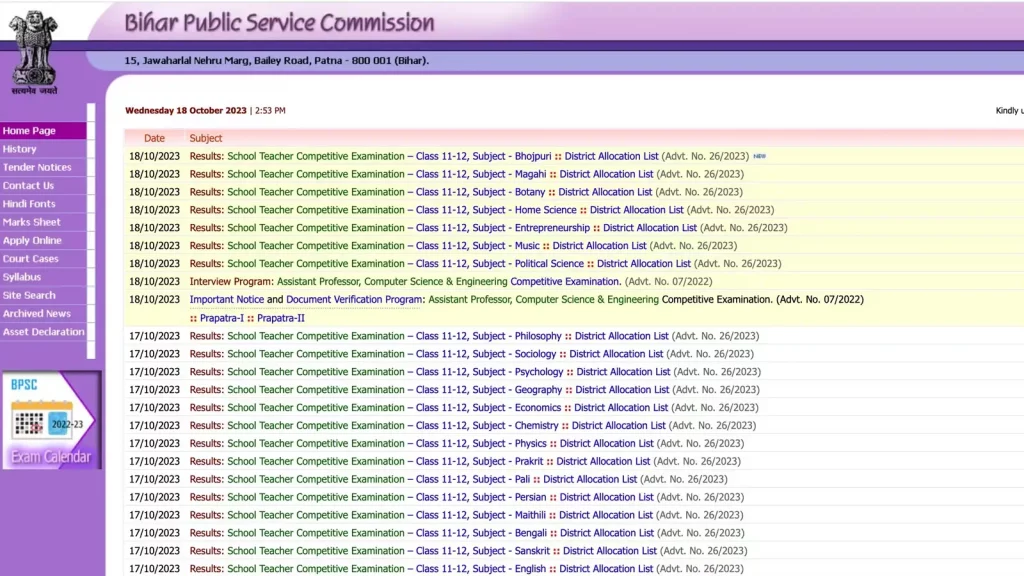Go to the History page
Viewport: 1024px width, 576px height.
[x=43, y=149]
